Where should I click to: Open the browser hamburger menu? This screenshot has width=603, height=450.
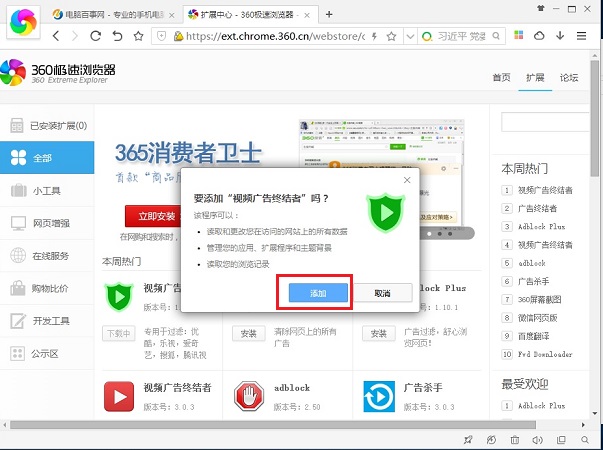pos(581,36)
